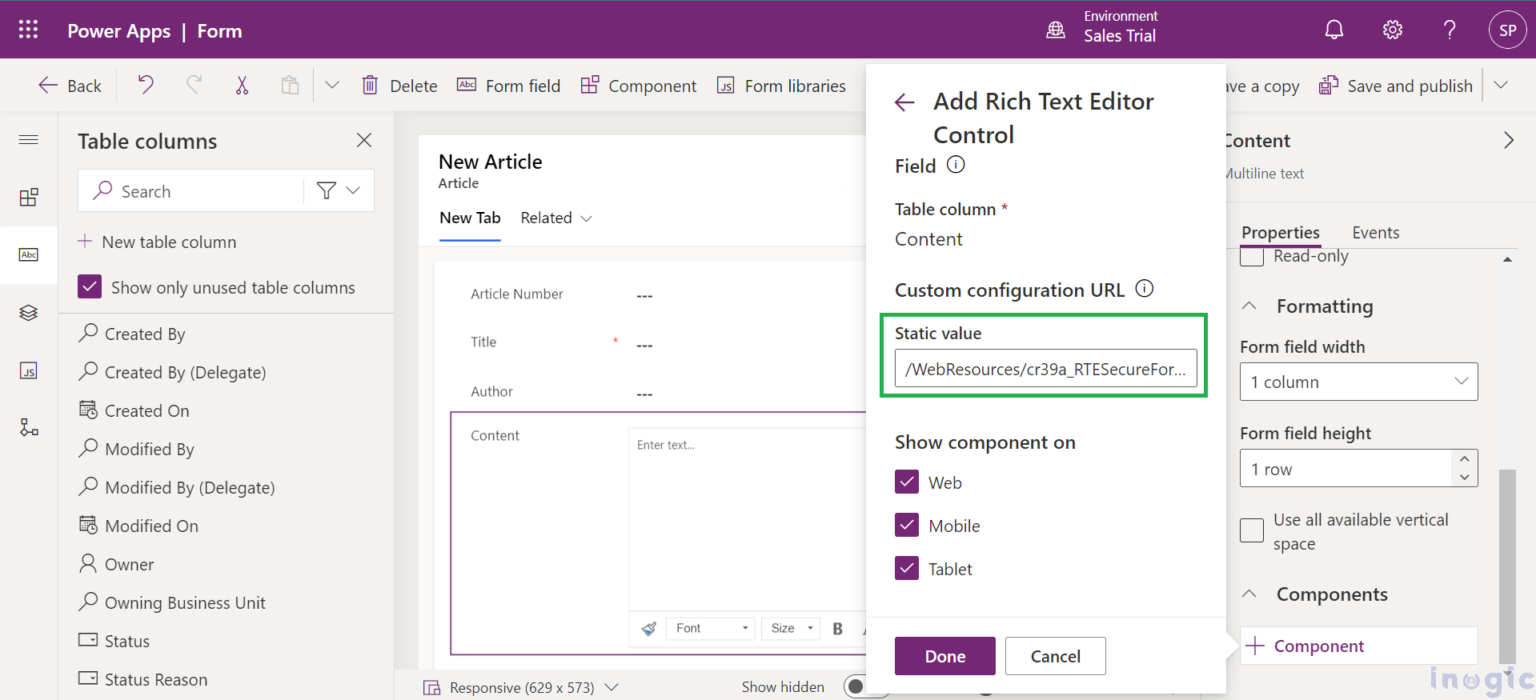Open the Settings gear
1536x700 pixels.
1393,29
